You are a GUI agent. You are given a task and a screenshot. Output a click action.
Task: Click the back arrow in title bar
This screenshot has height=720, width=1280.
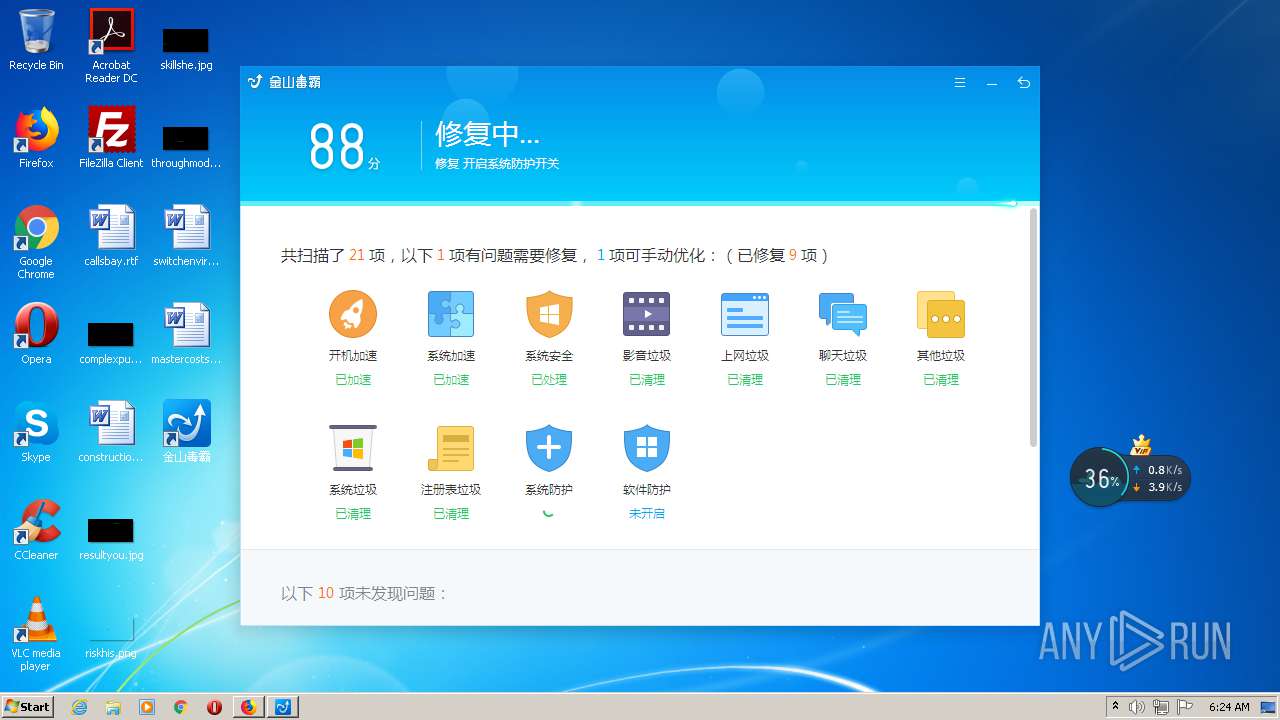point(1024,83)
